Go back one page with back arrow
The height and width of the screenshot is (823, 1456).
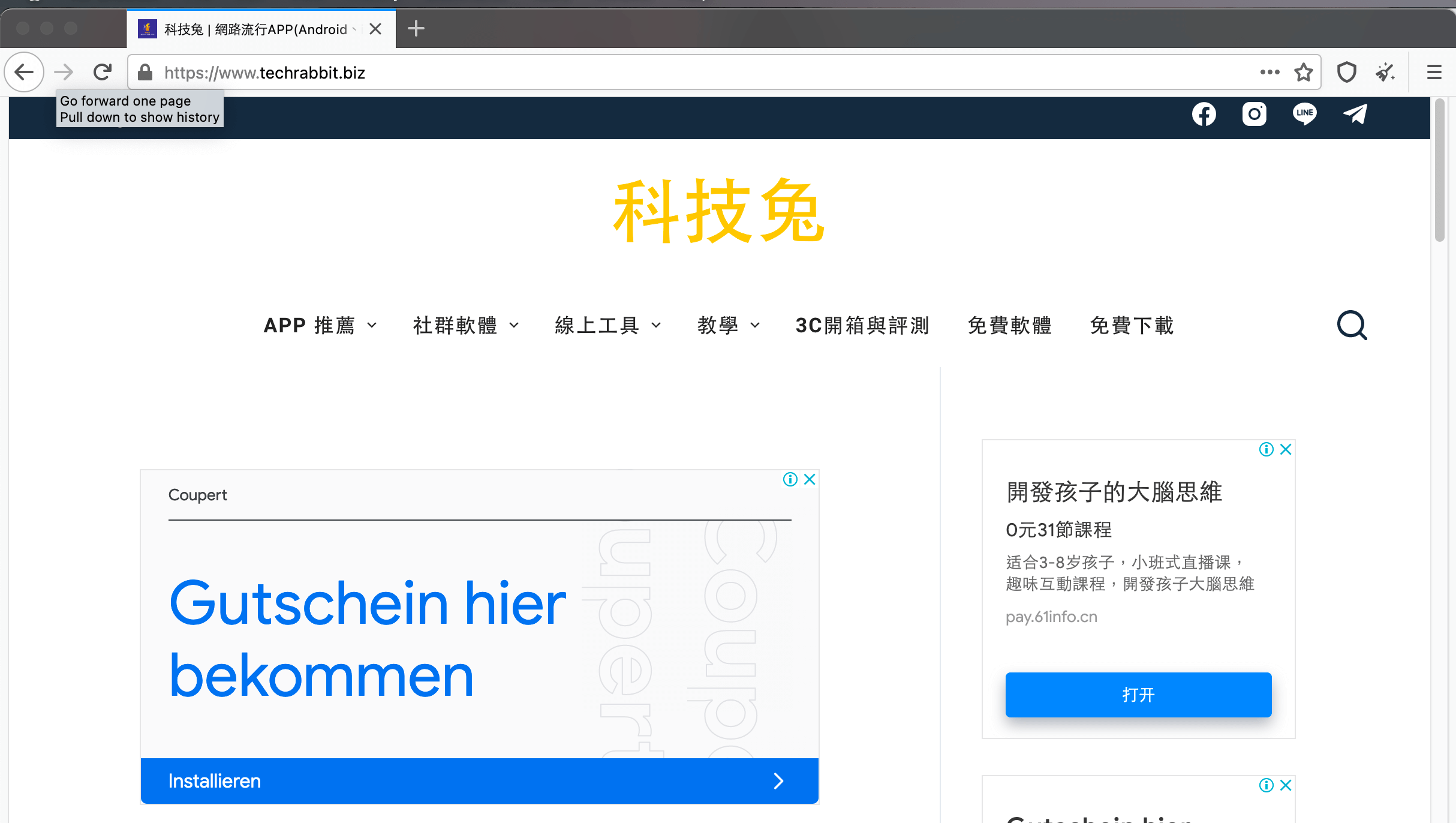coord(24,73)
